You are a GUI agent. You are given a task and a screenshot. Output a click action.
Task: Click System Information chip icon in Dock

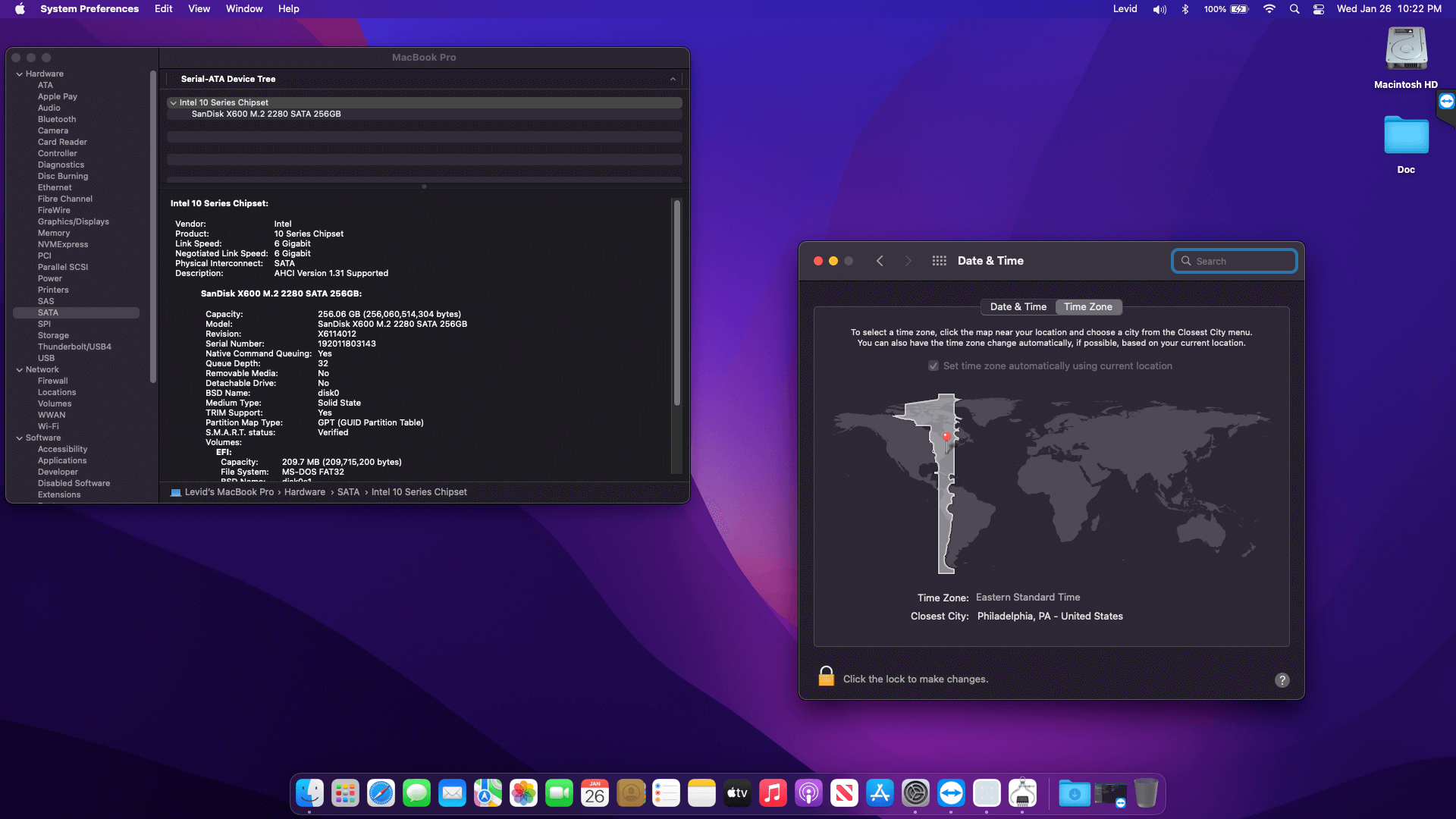1022,793
